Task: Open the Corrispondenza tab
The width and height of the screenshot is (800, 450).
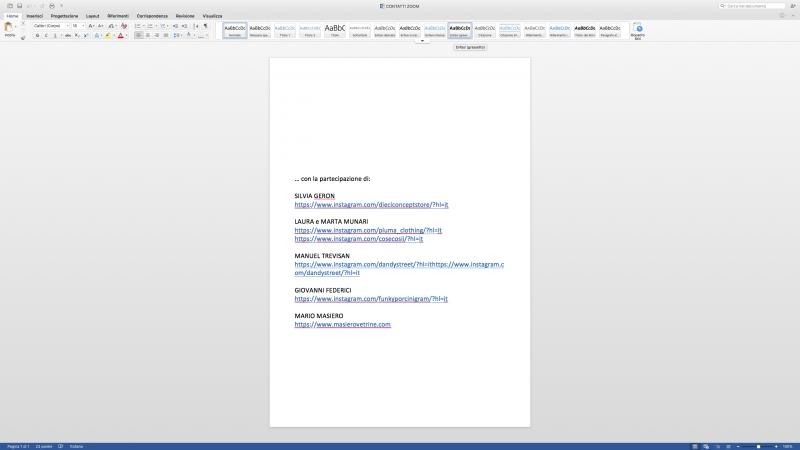Action: coord(152,16)
